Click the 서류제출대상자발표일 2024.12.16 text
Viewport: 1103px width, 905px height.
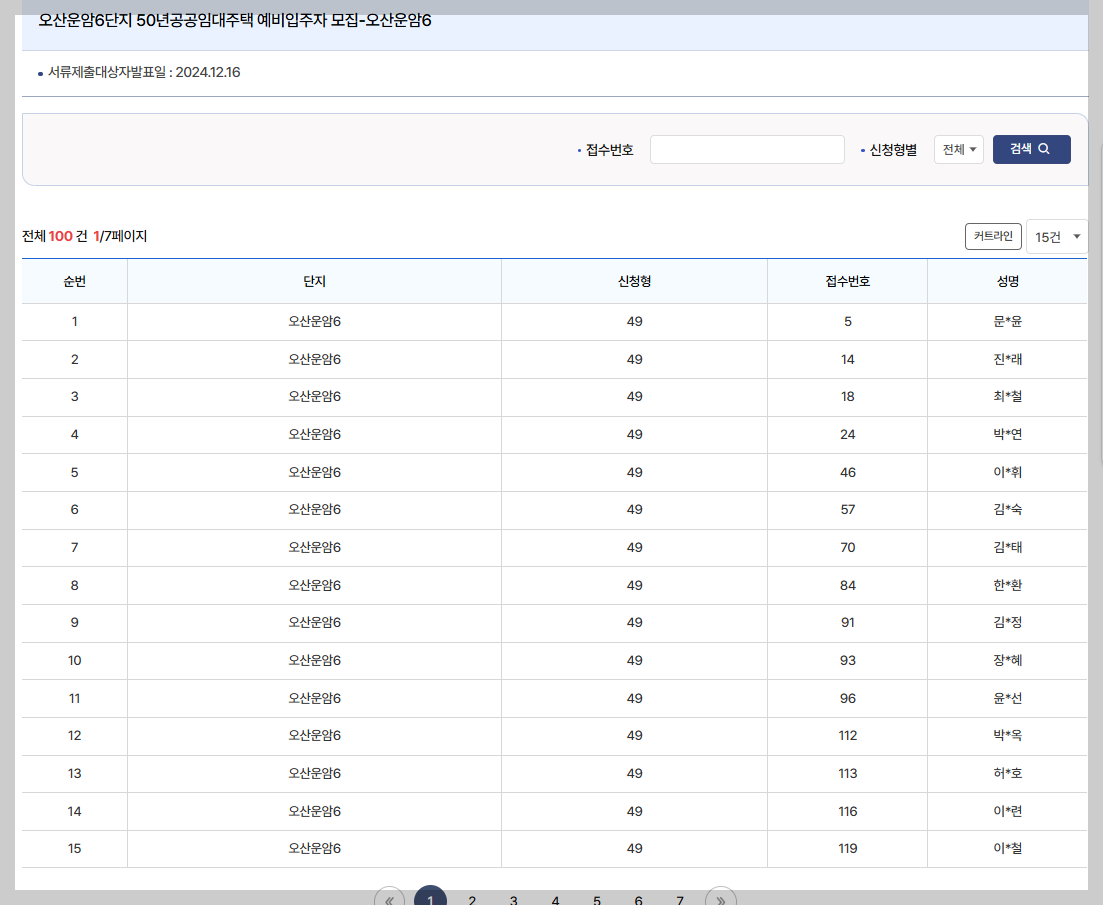[144, 72]
